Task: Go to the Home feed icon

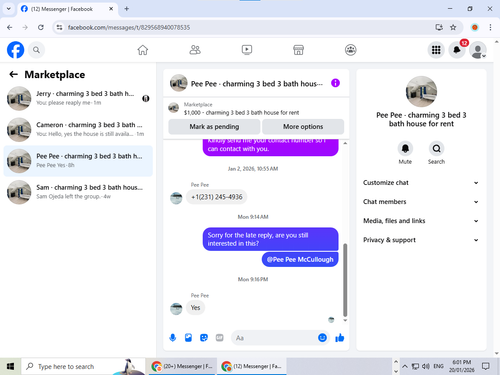Action: click(143, 50)
